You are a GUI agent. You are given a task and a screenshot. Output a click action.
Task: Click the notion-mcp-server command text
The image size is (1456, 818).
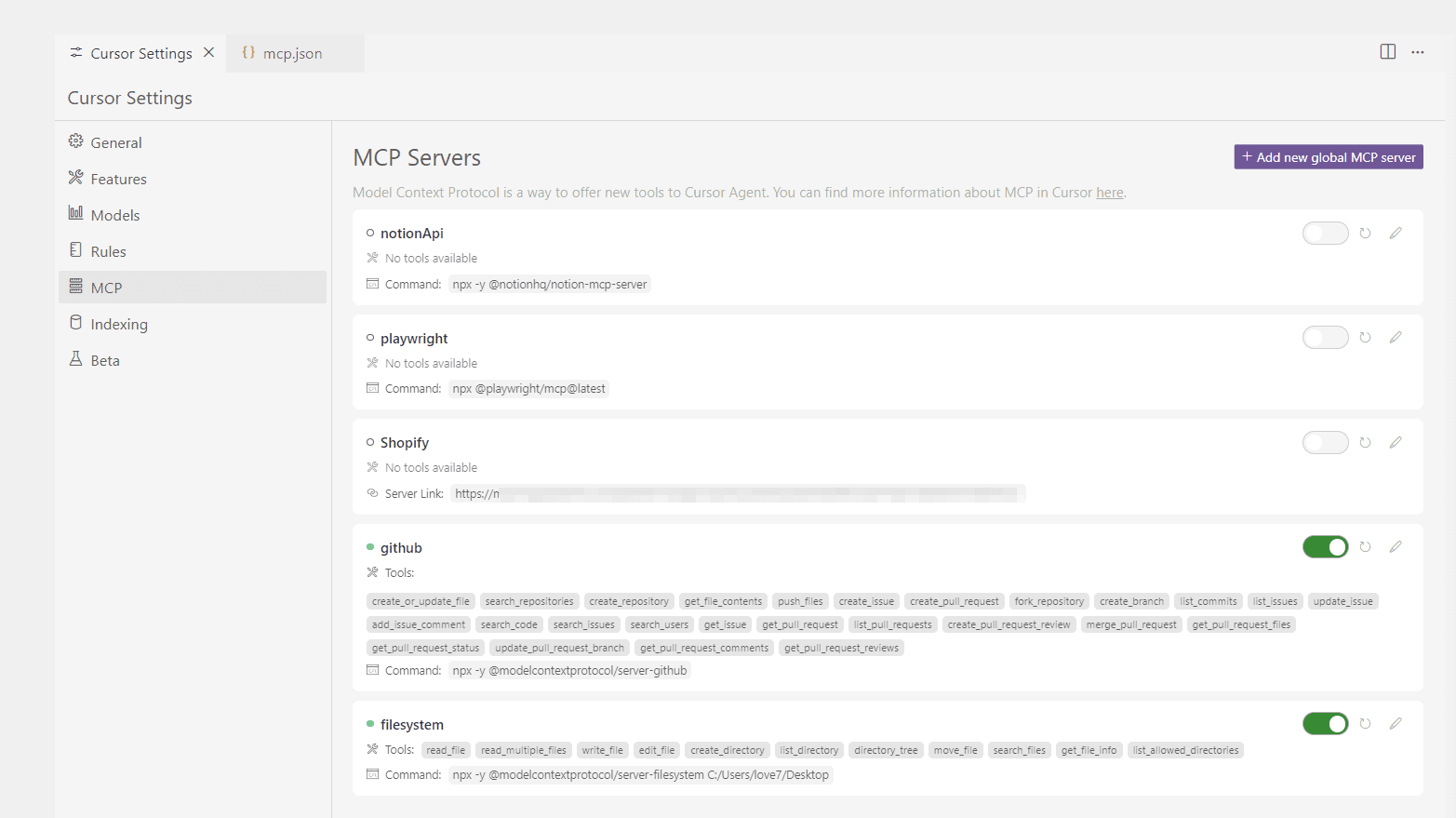tap(550, 285)
